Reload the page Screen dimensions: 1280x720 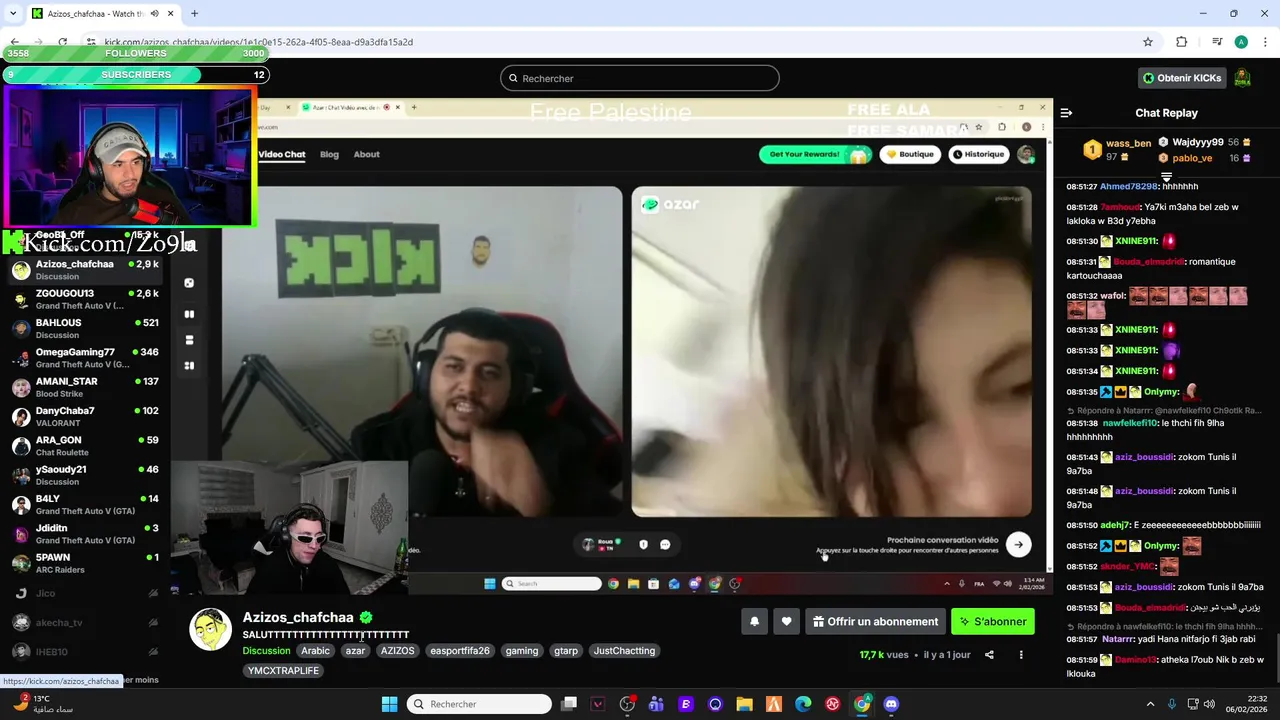[62, 42]
